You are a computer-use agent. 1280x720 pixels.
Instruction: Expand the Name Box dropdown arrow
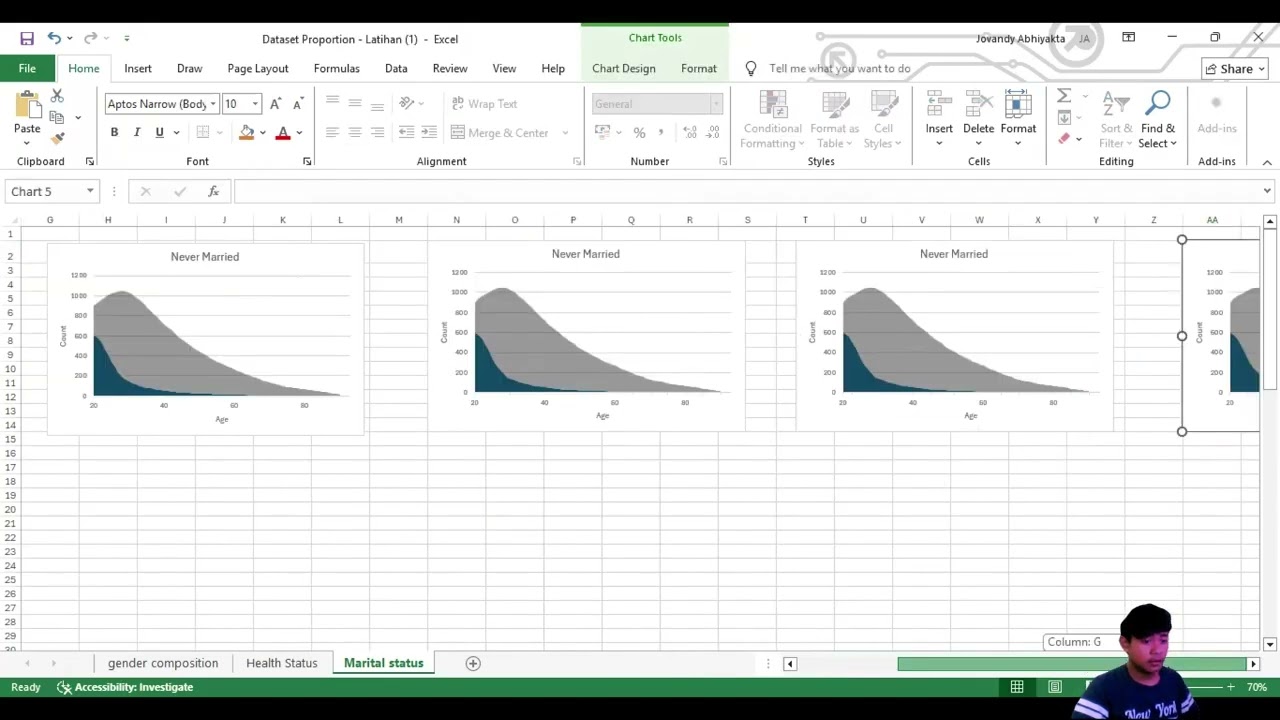click(x=90, y=191)
